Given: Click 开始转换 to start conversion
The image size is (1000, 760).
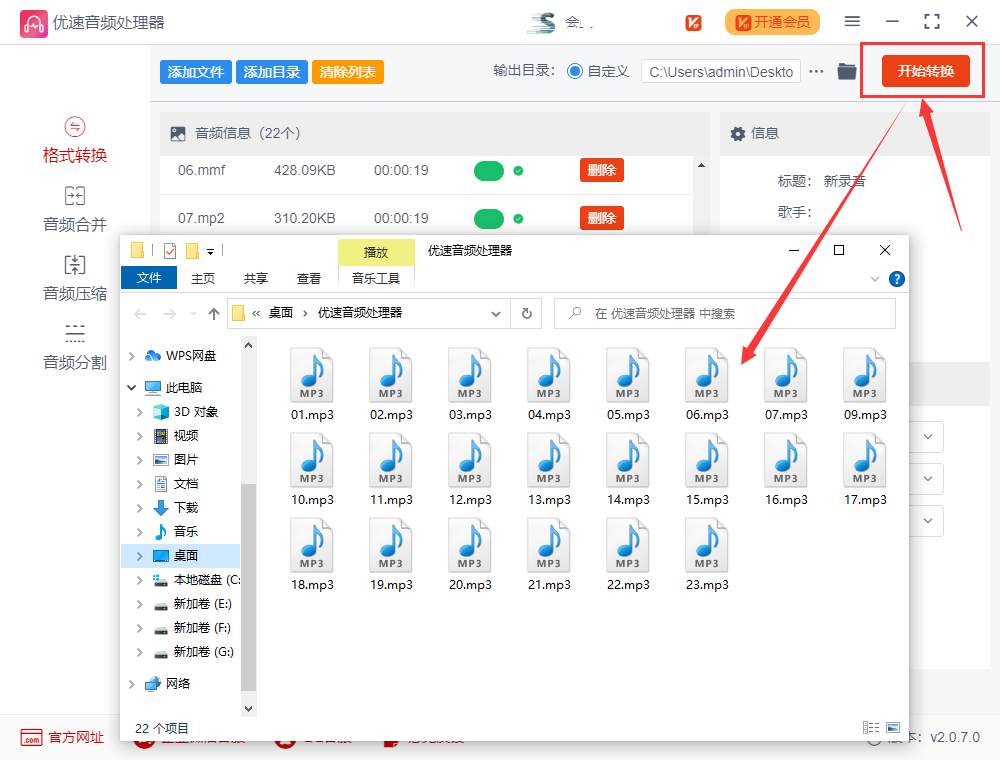Looking at the screenshot, I should coord(925,71).
